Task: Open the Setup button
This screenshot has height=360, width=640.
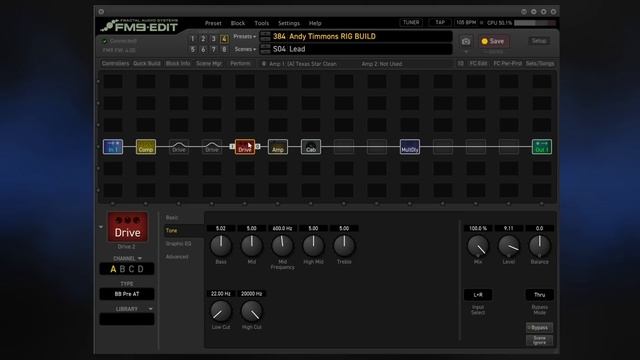Action: (x=539, y=41)
